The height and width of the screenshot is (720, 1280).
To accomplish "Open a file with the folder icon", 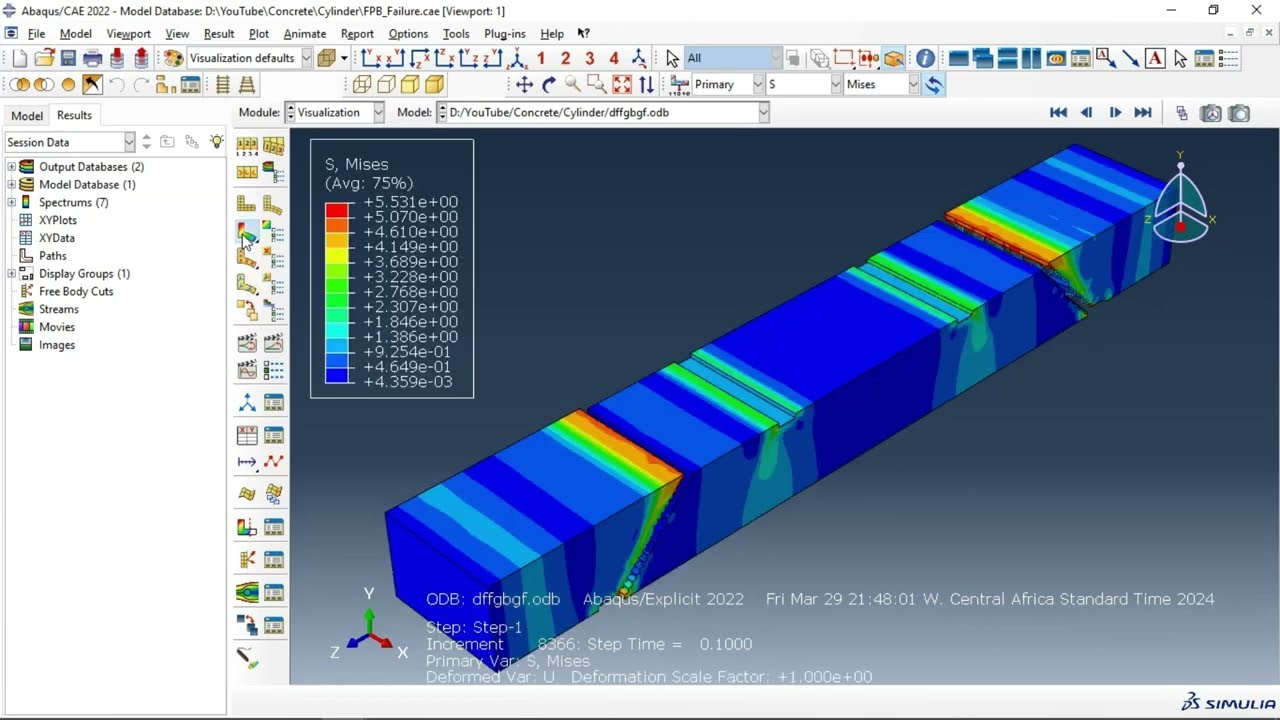I will [44, 58].
